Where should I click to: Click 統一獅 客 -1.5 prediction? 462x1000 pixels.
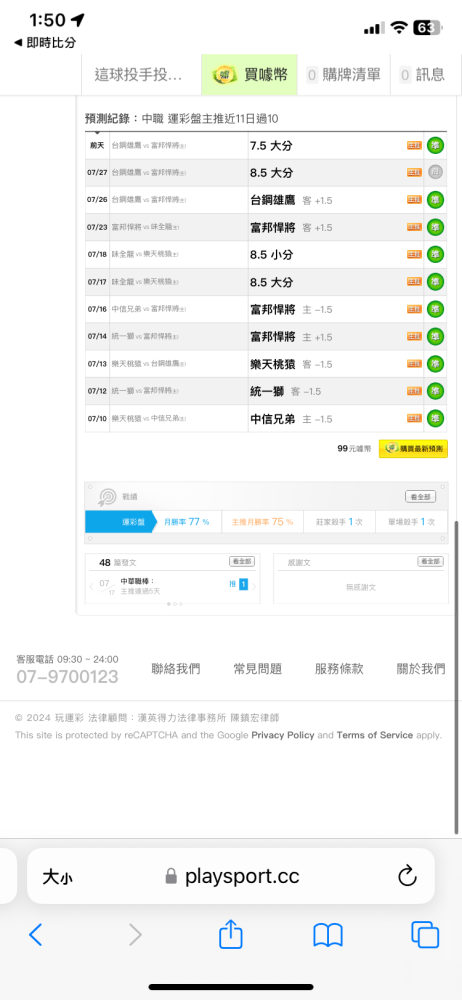(285, 390)
